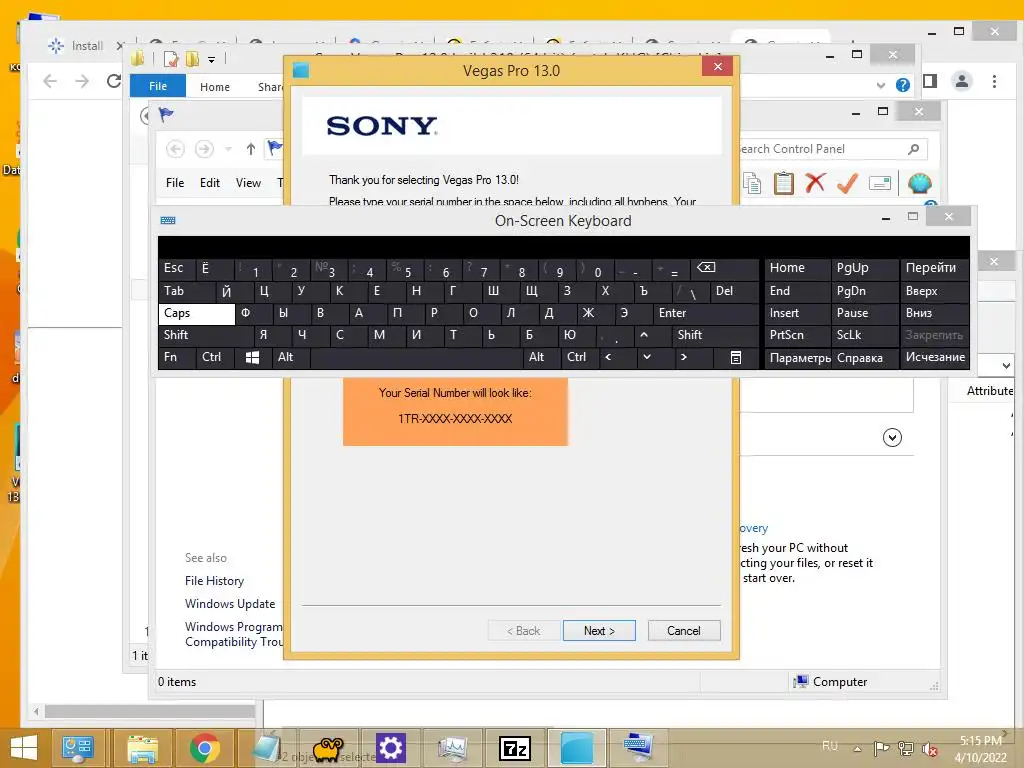
Task: Select the Home tab in the Explorer ribbon
Action: click(215, 87)
